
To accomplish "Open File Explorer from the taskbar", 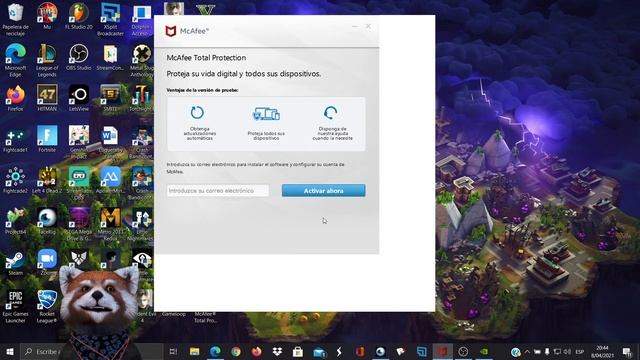I will pyautogui.click(x=194, y=351).
